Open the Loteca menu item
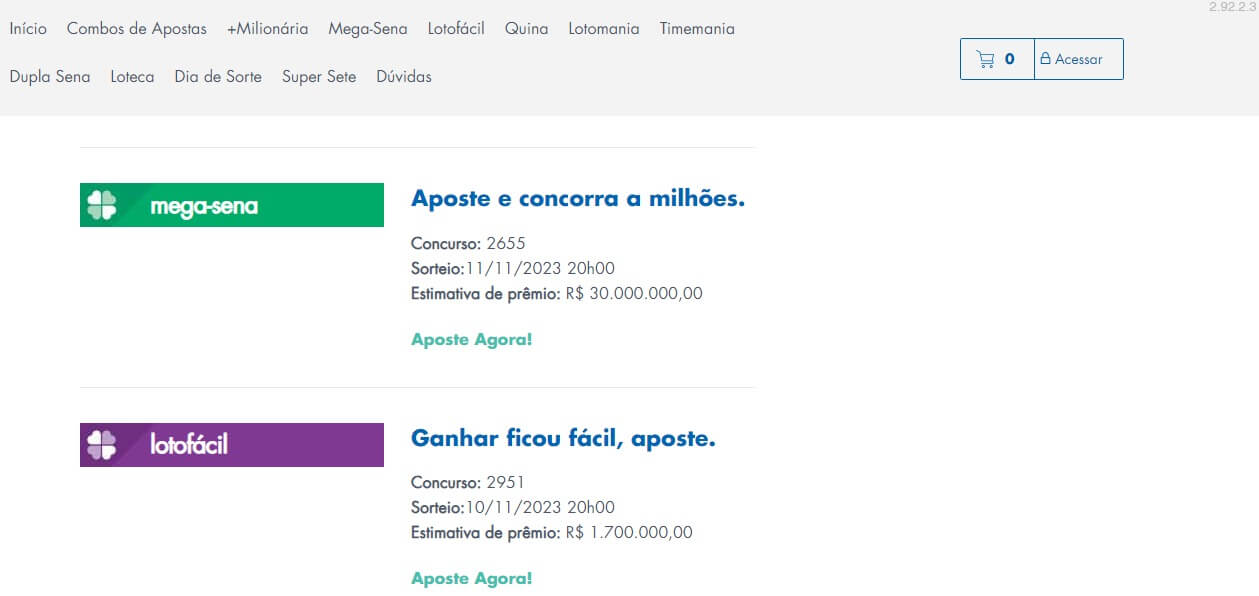The image size is (1259, 596). pos(132,77)
